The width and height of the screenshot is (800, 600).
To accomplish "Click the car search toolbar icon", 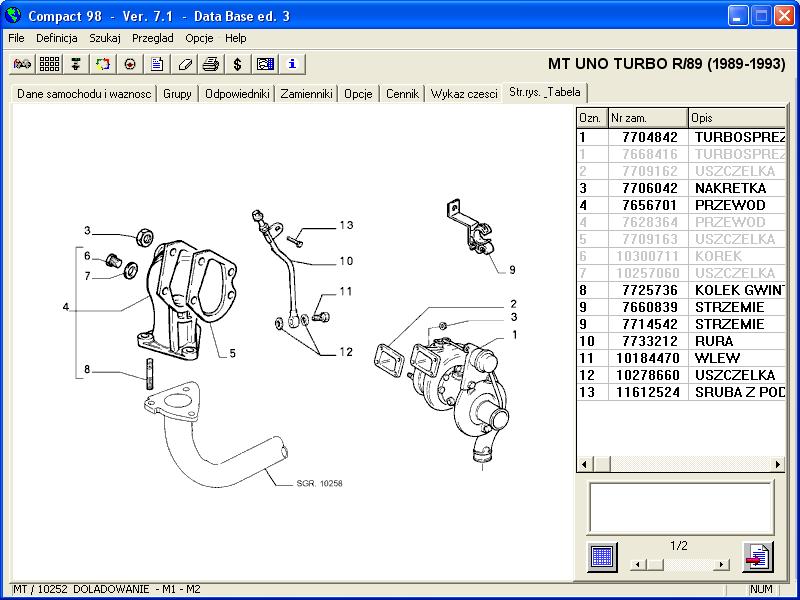I will point(22,64).
